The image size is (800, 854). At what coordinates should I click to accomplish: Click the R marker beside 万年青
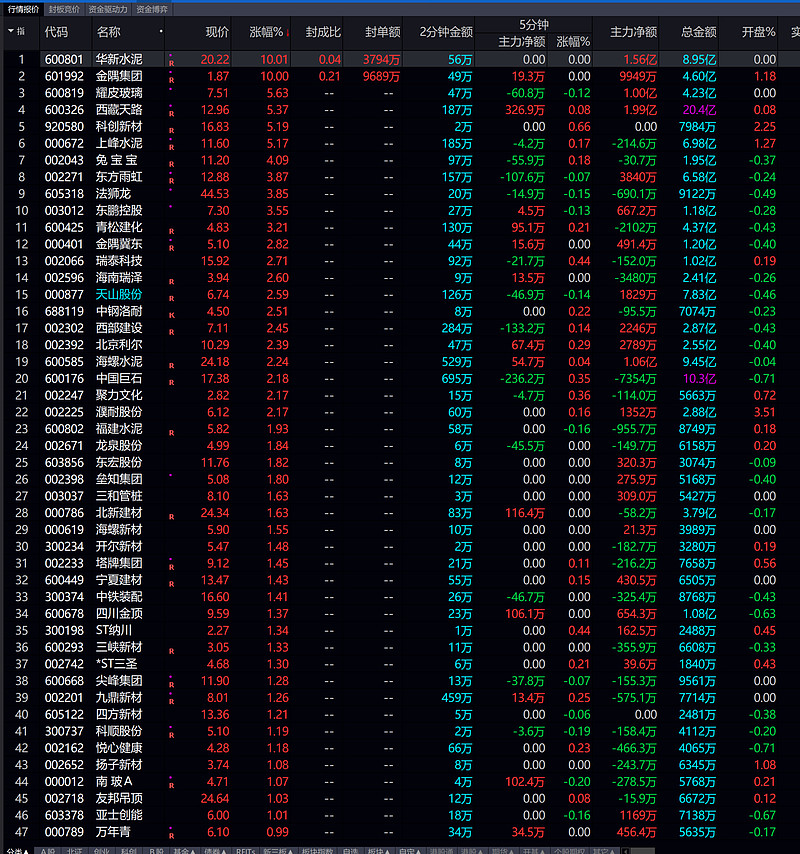[172, 836]
